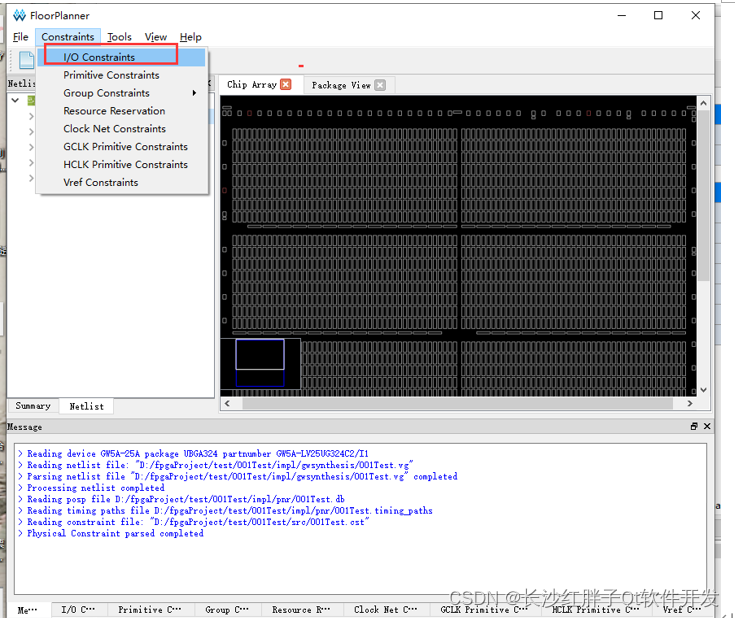Switch to GCLK Primitive Constraints bottom tab
This screenshot has height=618, width=735.
coord(484,610)
